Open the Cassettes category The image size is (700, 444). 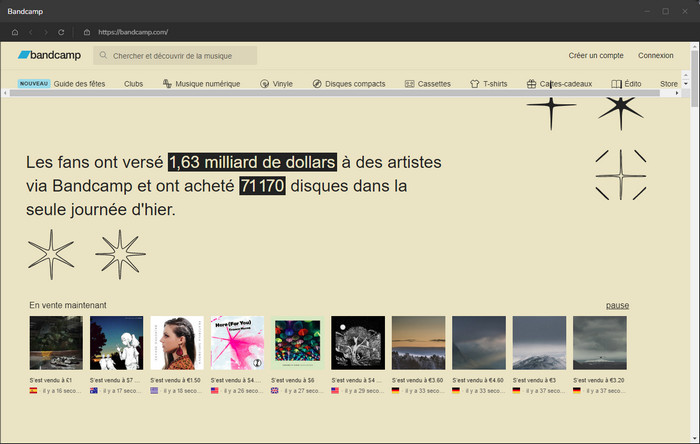coord(434,84)
